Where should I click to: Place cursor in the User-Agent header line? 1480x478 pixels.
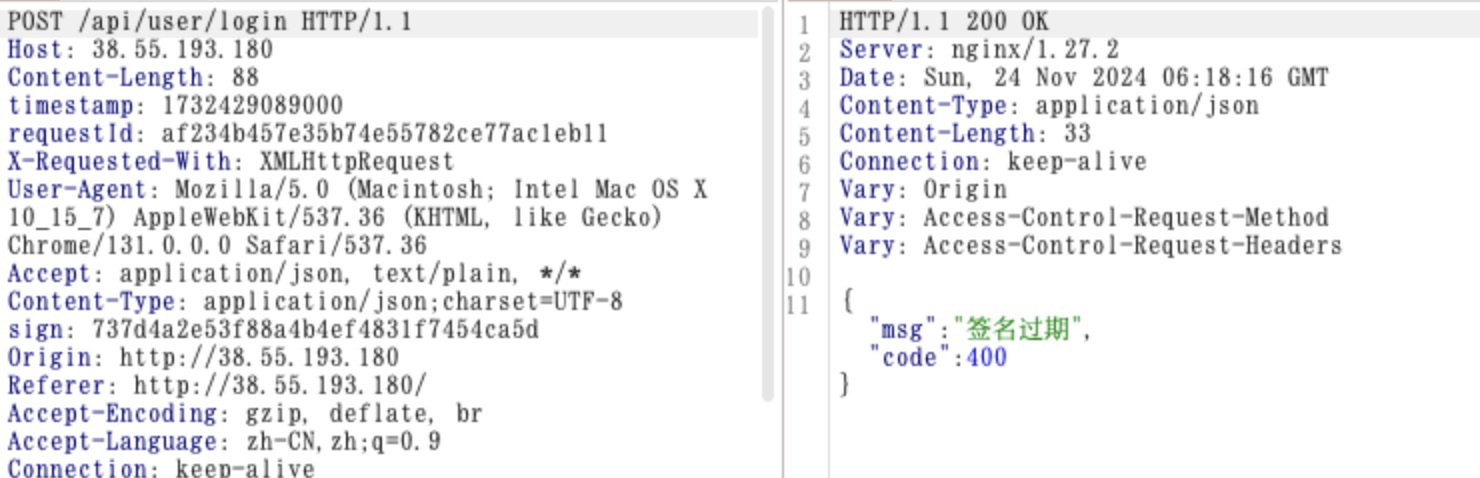click(356, 189)
